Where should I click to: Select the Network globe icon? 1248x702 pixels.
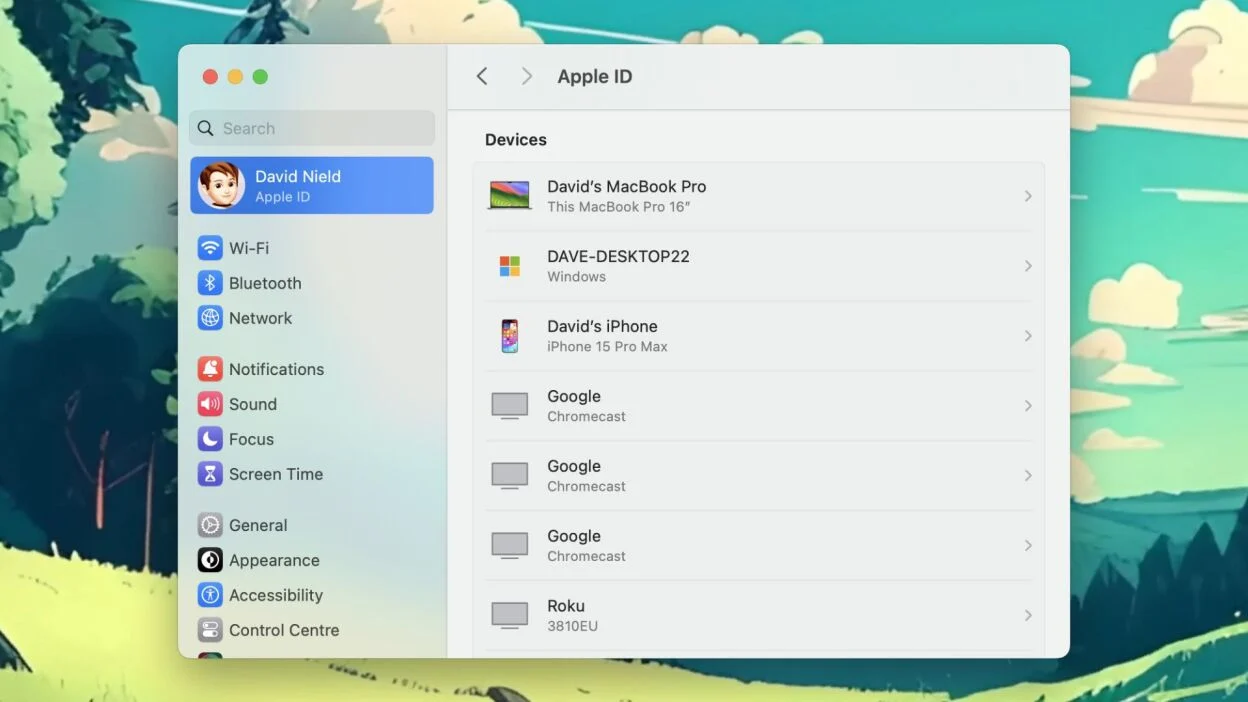(210, 318)
